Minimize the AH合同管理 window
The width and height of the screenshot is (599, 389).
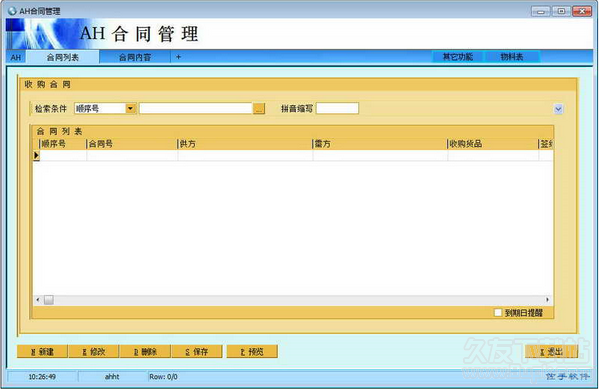pos(541,11)
